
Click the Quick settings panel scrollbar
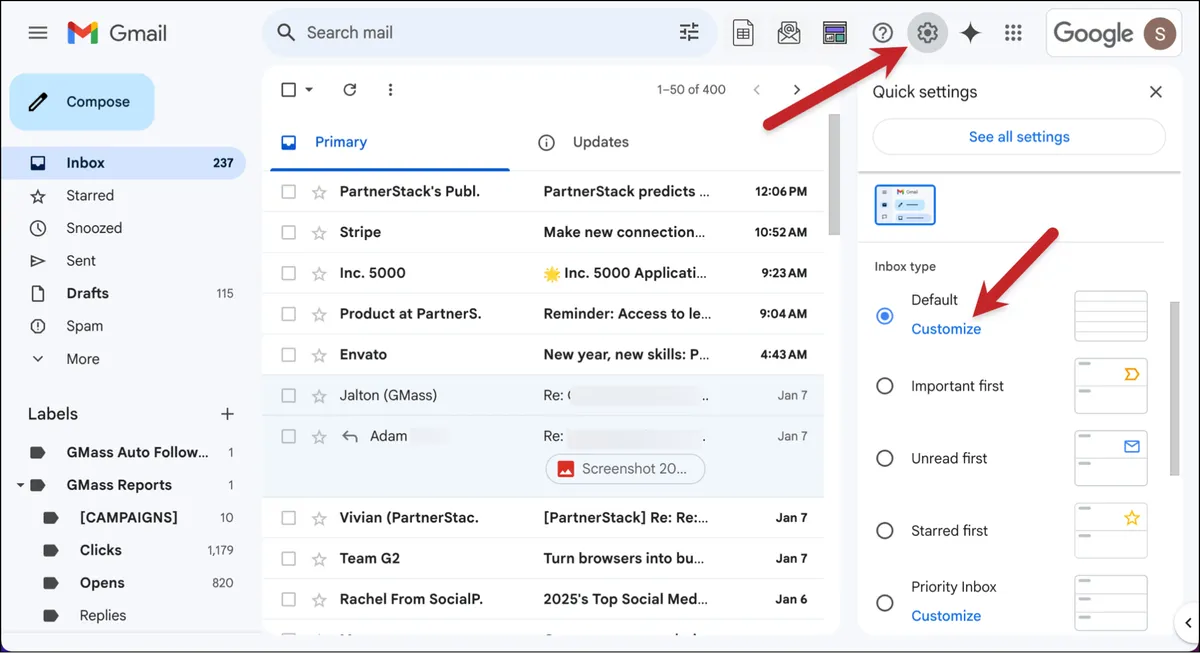coord(1174,387)
